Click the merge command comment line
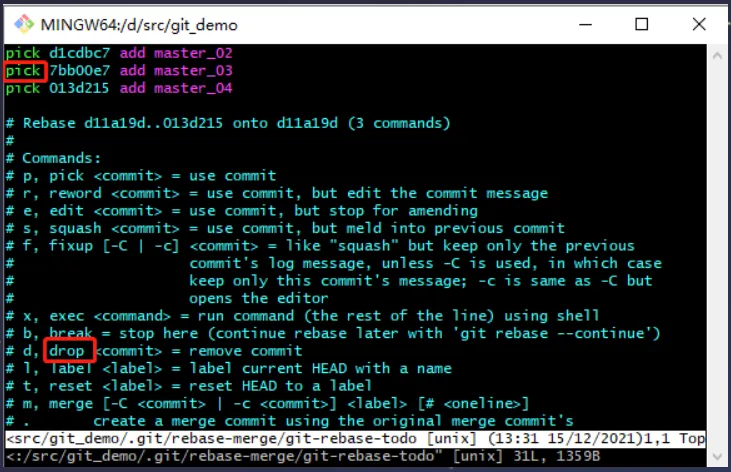 pyautogui.click(x=267, y=403)
